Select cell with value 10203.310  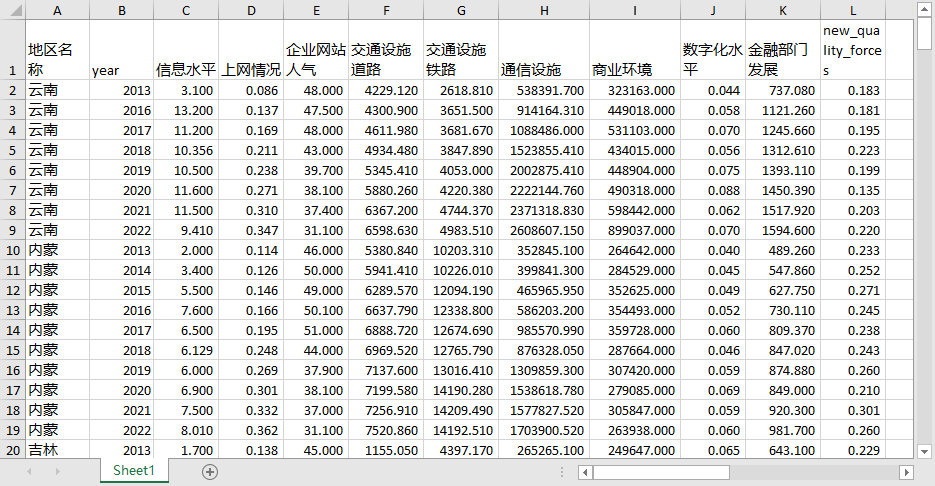(x=461, y=250)
